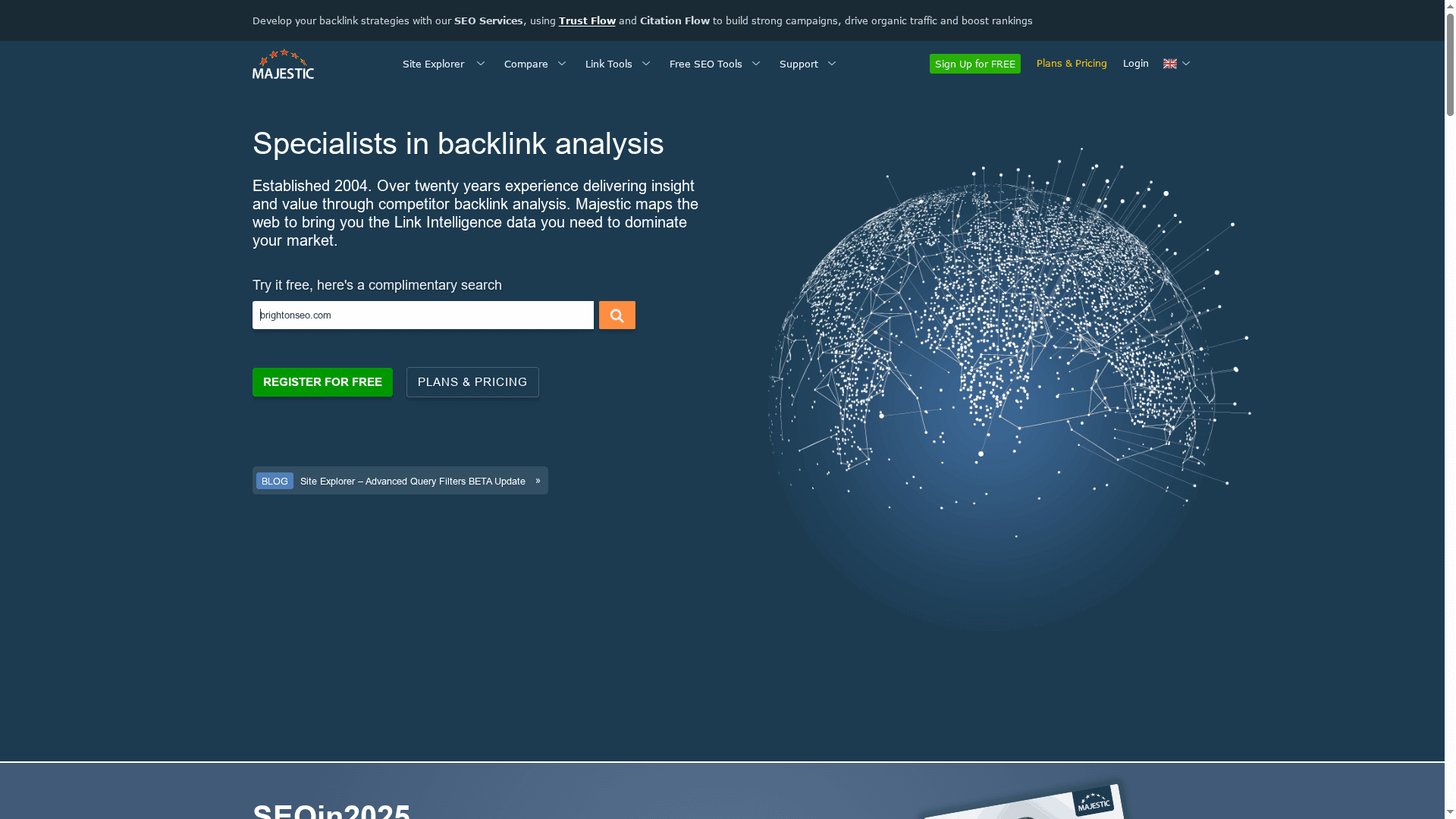Read the Site Explorer Advanced Query Filters update

pos(412,481)
